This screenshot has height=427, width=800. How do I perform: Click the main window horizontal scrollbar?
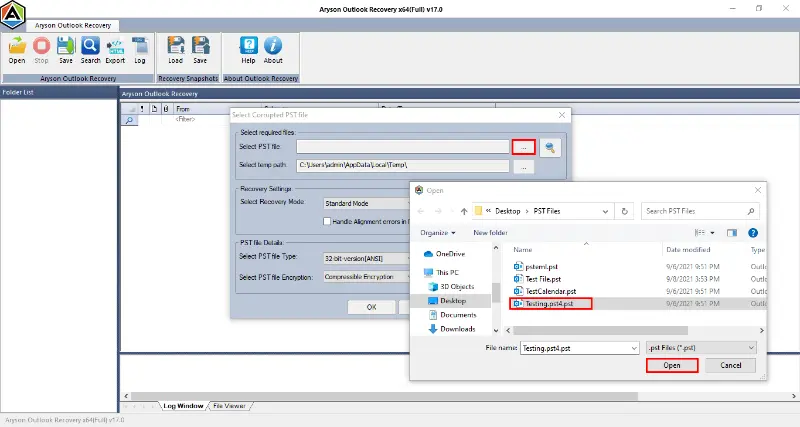tap(384, 396)
